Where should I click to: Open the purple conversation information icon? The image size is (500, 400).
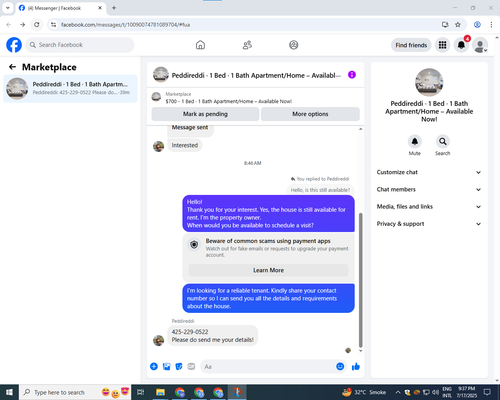click(x=352, y=75)
